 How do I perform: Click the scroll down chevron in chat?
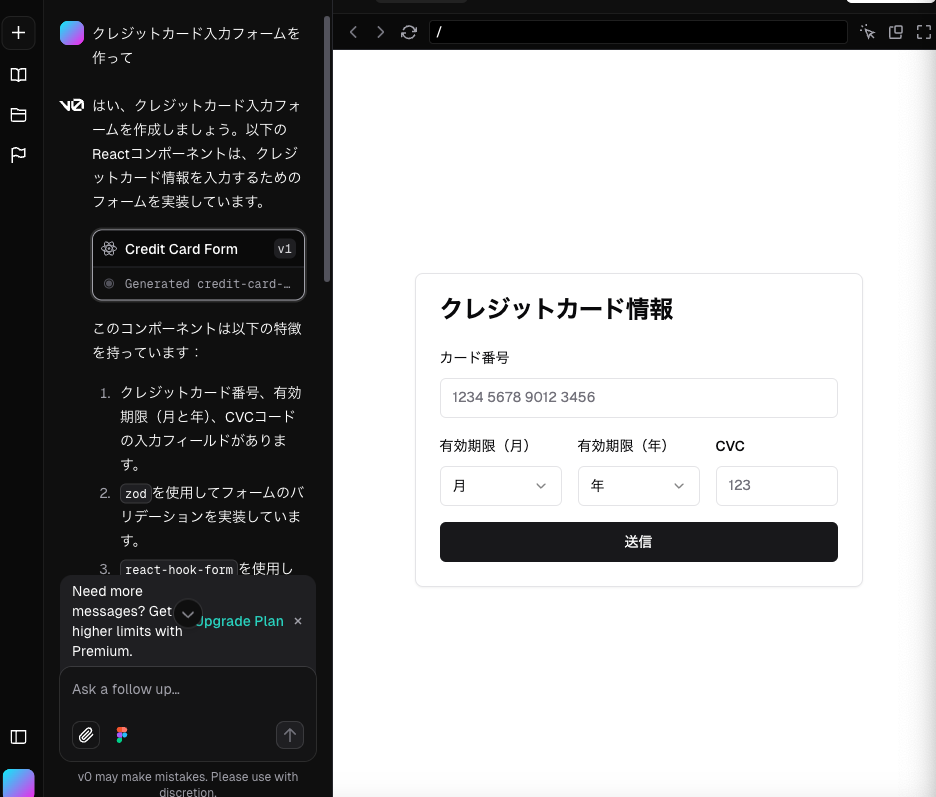click(188, 614)
